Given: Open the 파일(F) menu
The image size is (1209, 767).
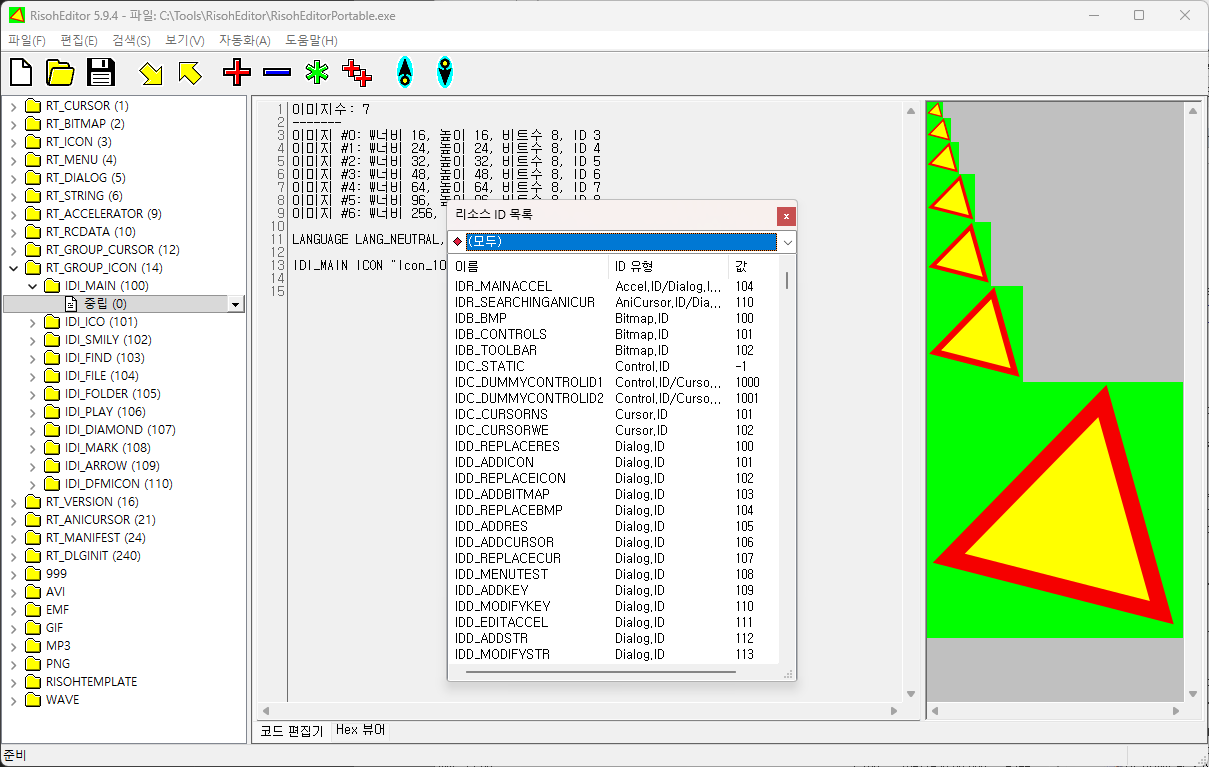Looking at the screenshot, I should click(27, 40).
